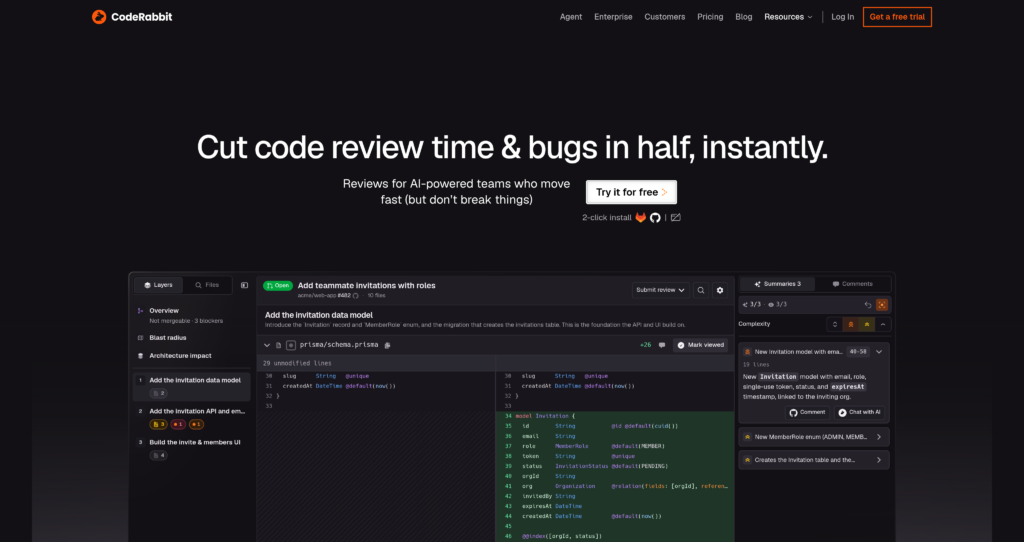Click the acme/web-app #482 repository text
The width and height of the screenshot is (1024, 542).
[x=325, y=296]
